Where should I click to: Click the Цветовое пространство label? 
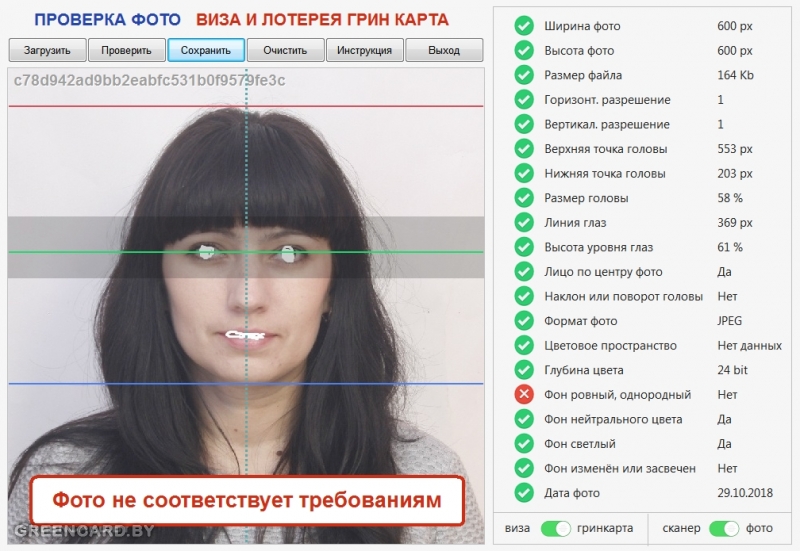pos(610,346)
